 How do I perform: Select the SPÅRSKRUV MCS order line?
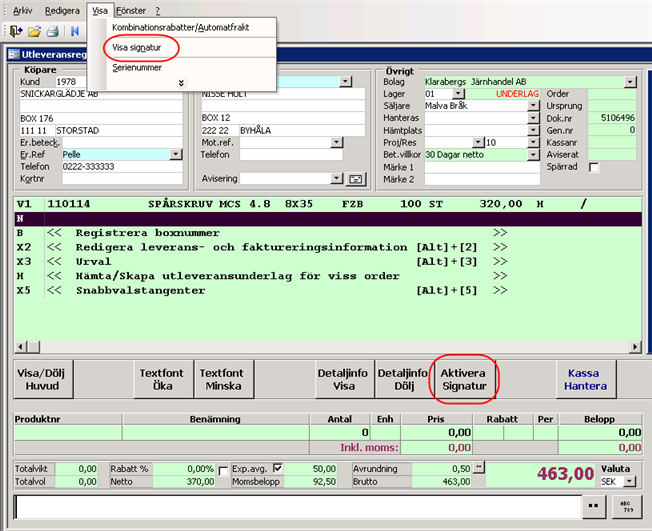click(x=328, y=204)
